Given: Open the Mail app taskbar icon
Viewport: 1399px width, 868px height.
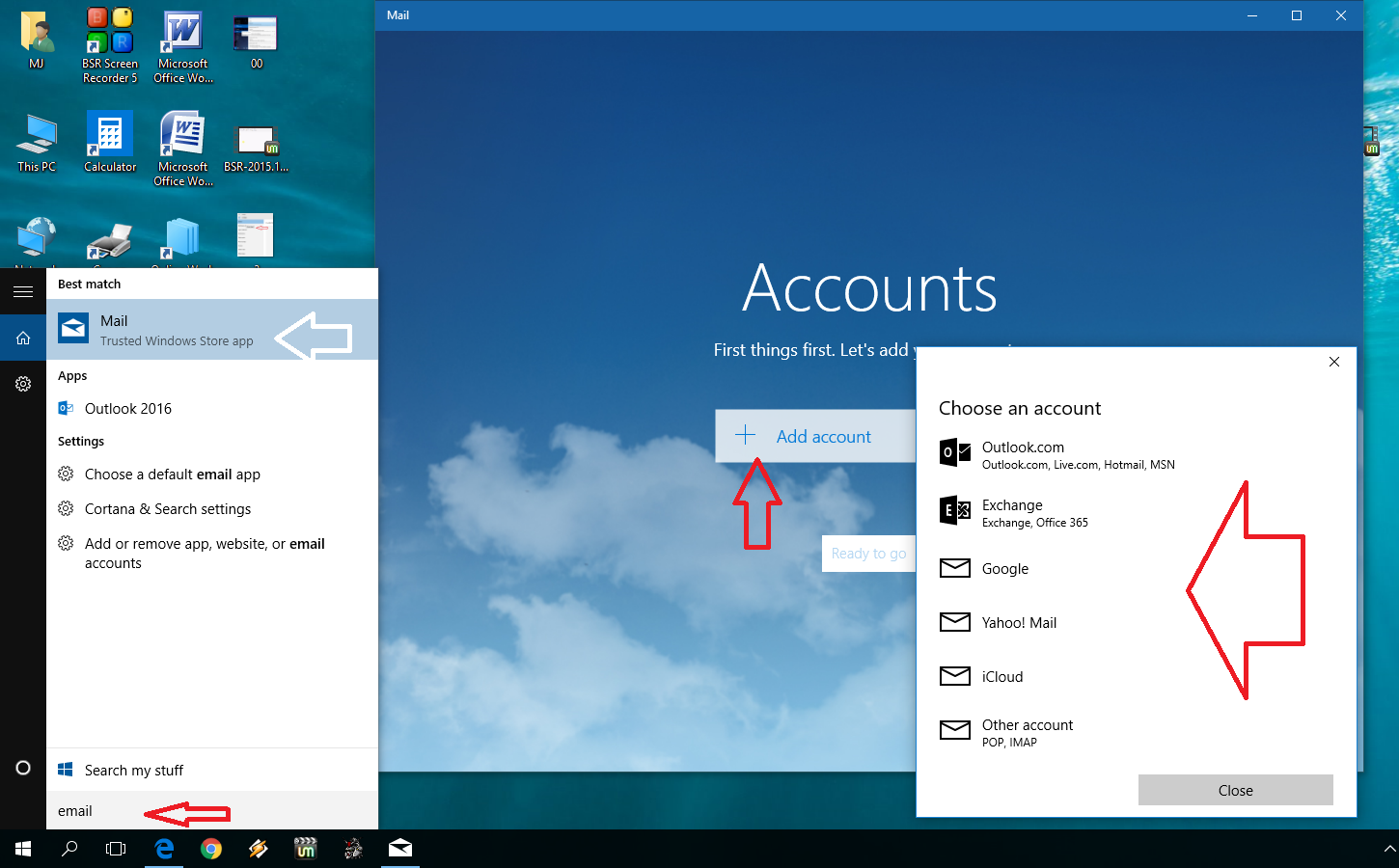Looking at the screenshot, I should coord(400,849).
